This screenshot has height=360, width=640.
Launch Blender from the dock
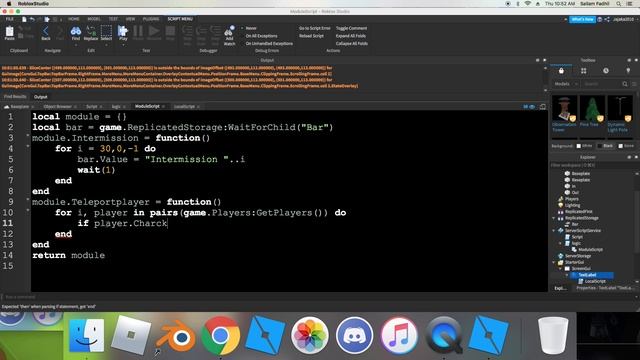(176, 336)
